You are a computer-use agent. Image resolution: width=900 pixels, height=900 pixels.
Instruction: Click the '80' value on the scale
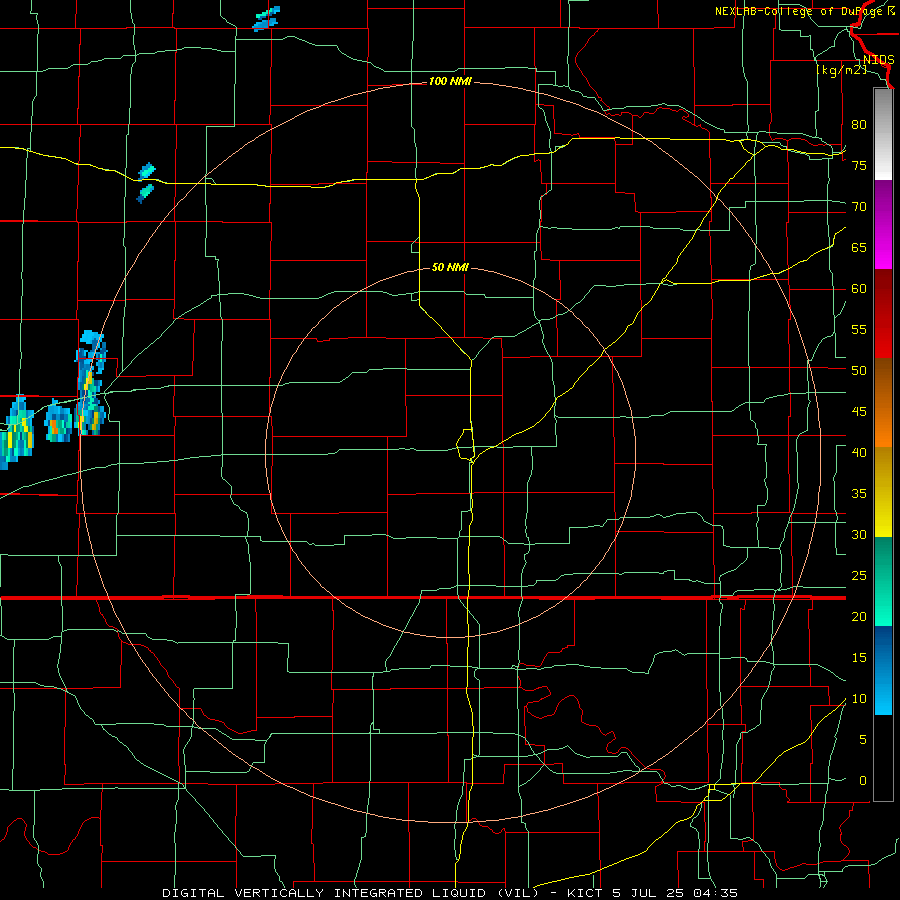pos(859,125)
